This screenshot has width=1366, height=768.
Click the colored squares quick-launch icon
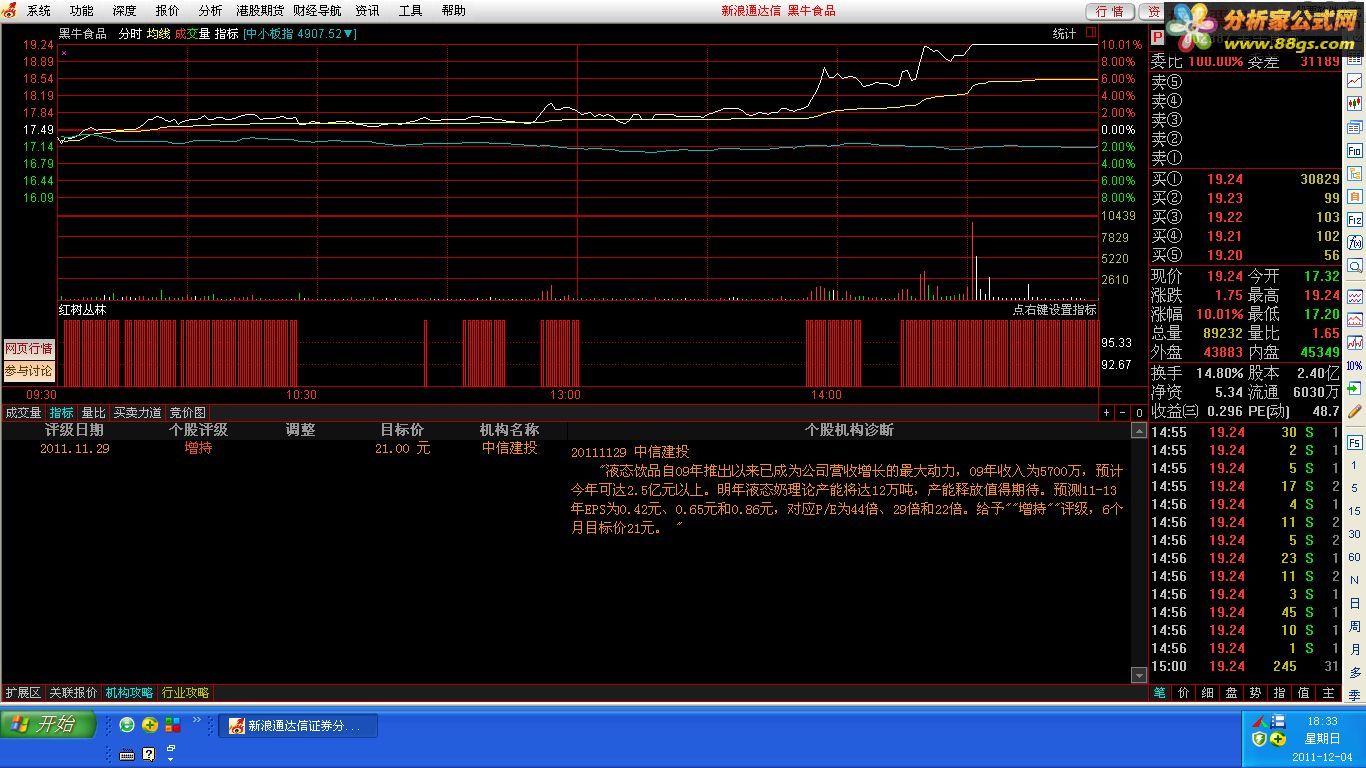[173, 725]
